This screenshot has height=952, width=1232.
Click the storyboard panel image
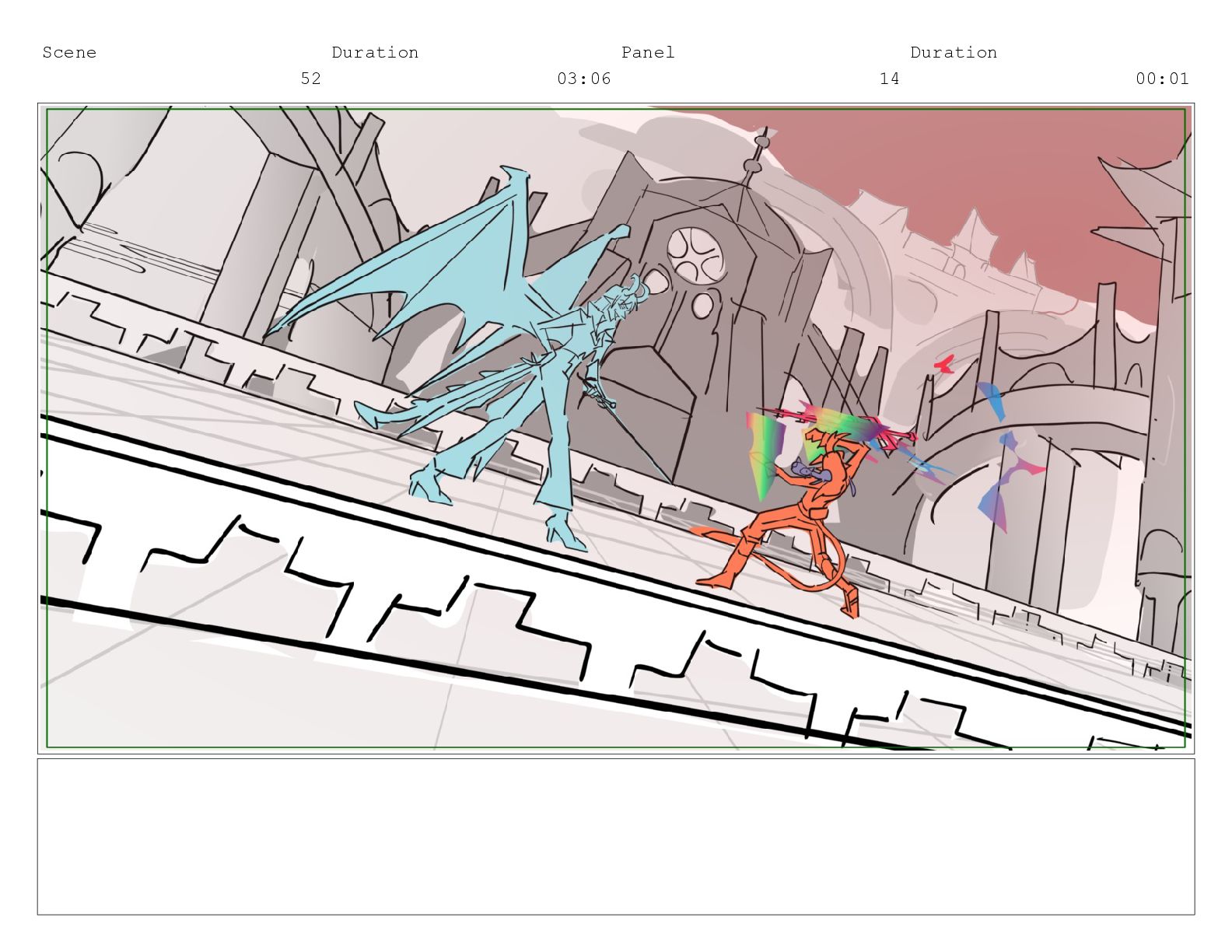[x=616, y=429]
